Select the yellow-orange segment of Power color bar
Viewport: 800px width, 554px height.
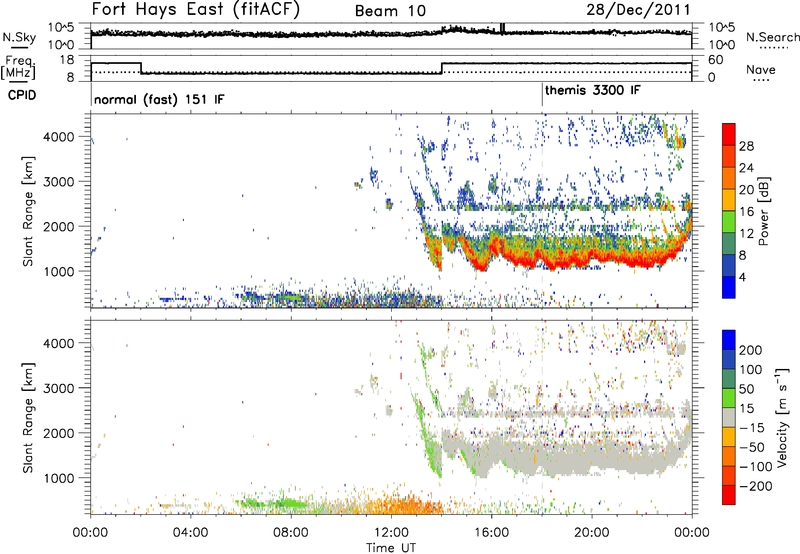tap(729, 200)
